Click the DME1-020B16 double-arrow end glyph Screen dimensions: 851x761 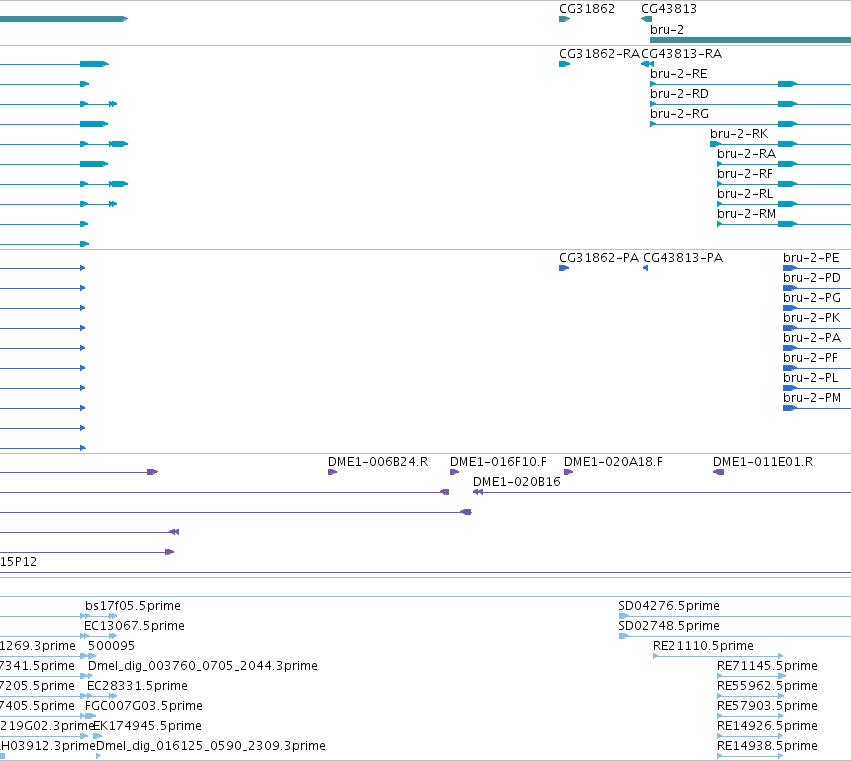[x=478, y=492]
